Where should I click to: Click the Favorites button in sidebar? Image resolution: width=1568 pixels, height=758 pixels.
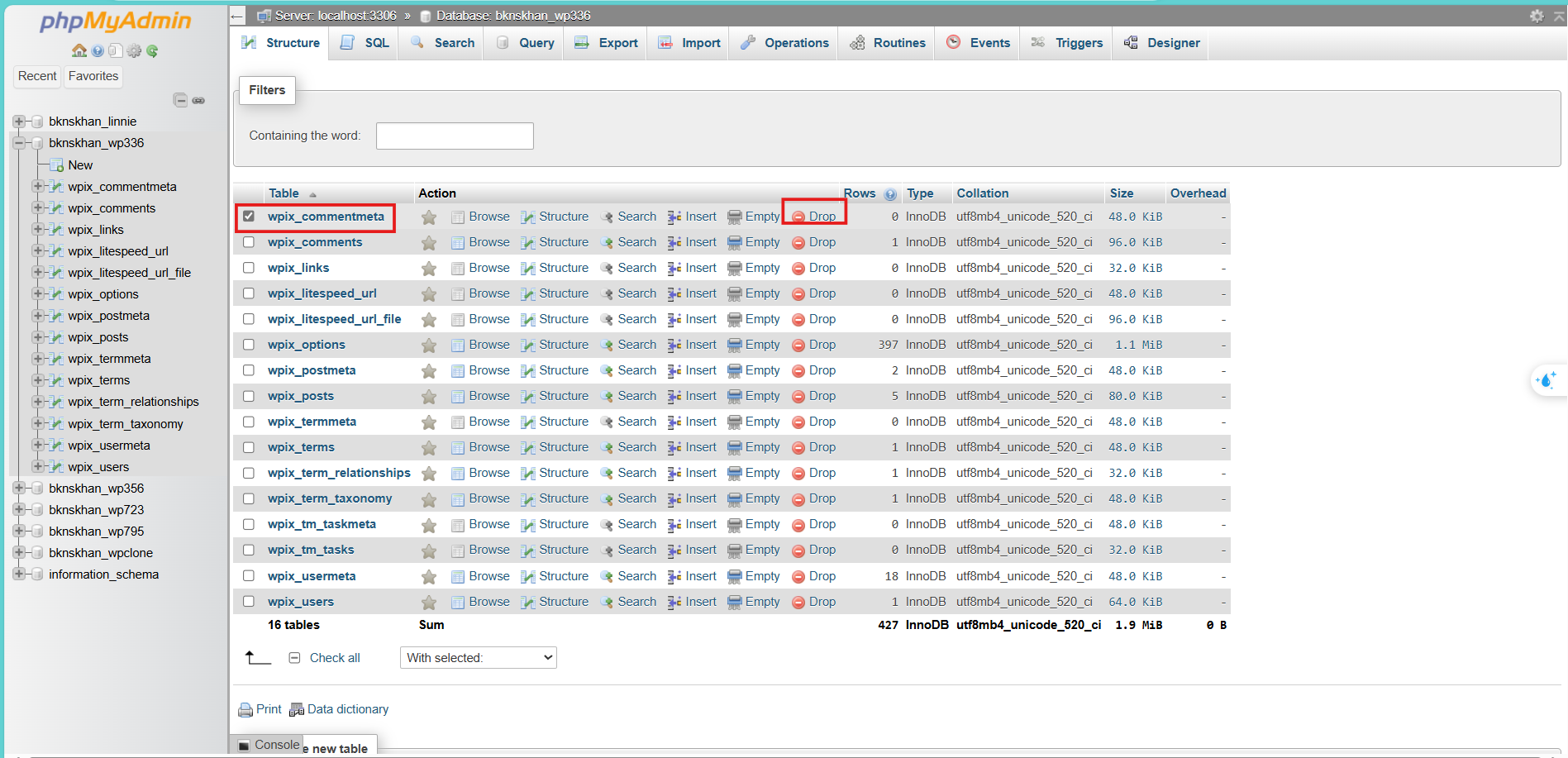pyautogui.click(x=93, y=76)
